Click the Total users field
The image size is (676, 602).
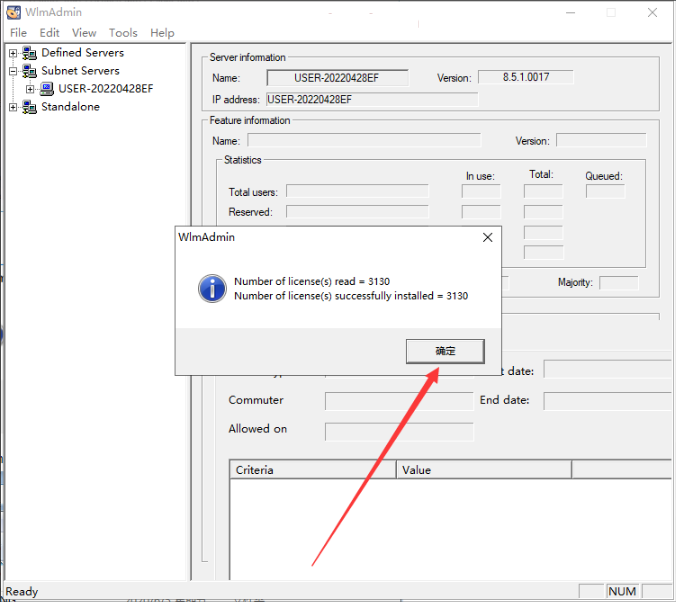pos(357,191)
